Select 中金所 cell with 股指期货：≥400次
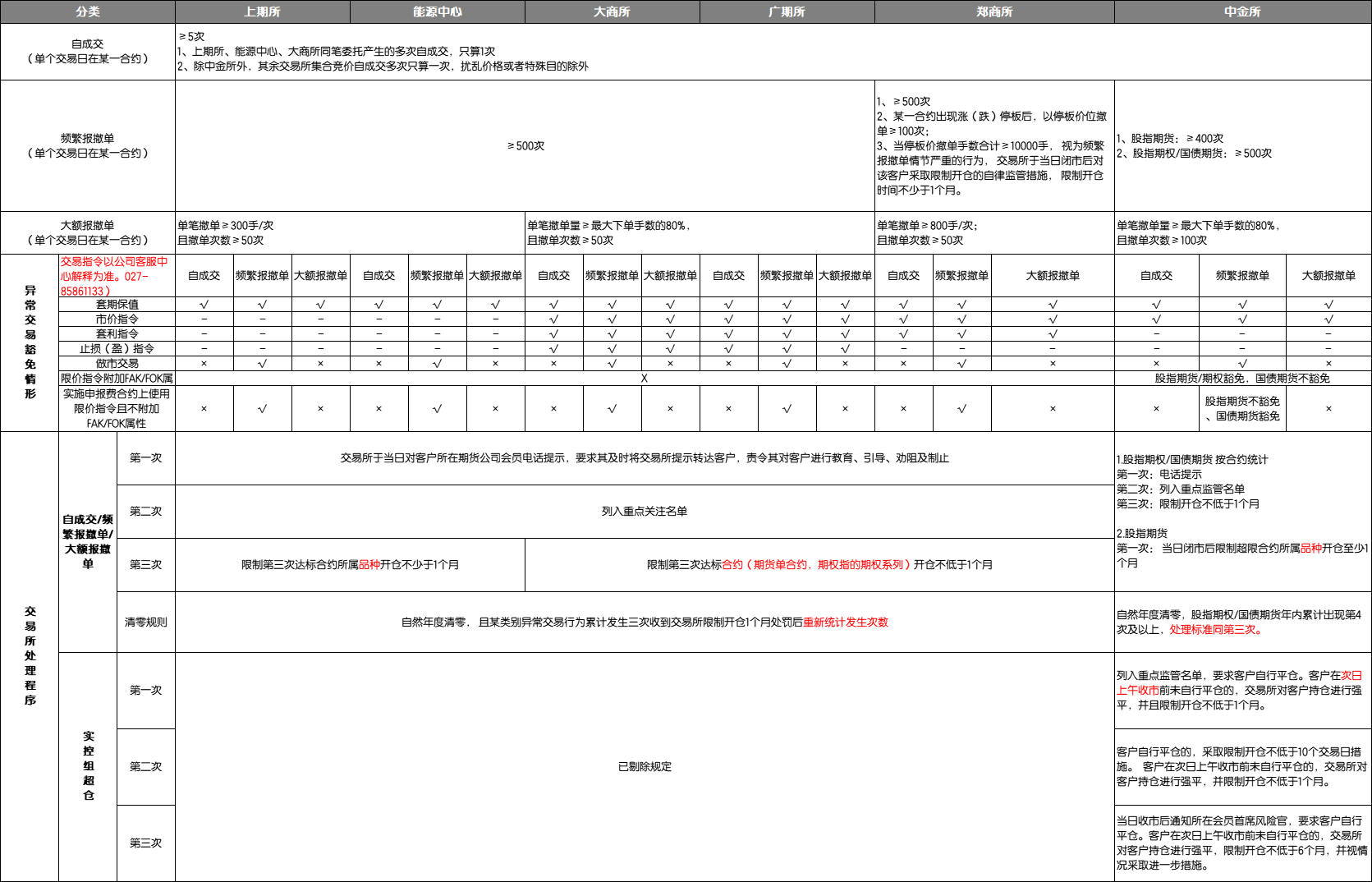 [1242, 146]
